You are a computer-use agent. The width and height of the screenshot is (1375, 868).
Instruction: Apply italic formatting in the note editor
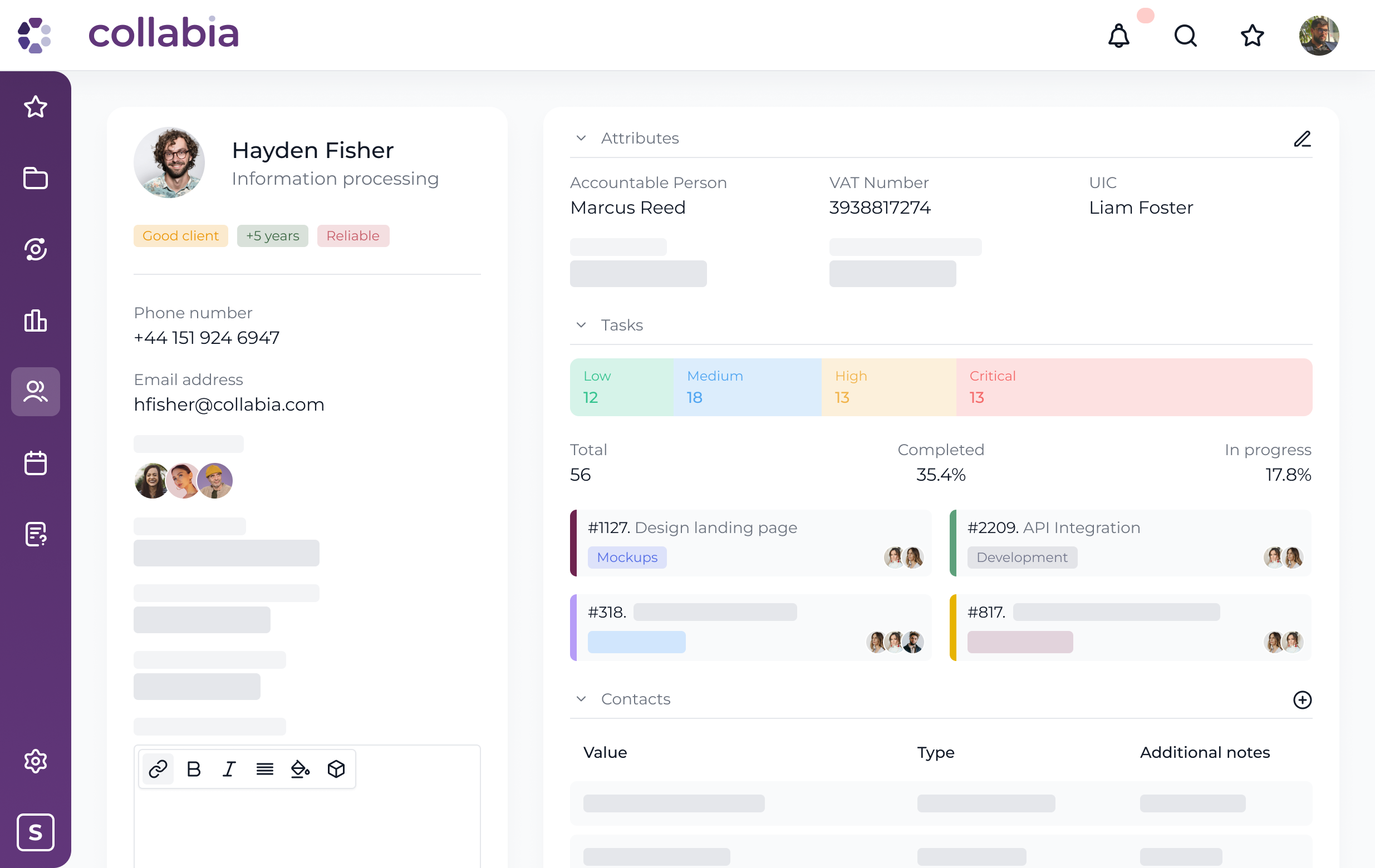click(x=229, y=769)
